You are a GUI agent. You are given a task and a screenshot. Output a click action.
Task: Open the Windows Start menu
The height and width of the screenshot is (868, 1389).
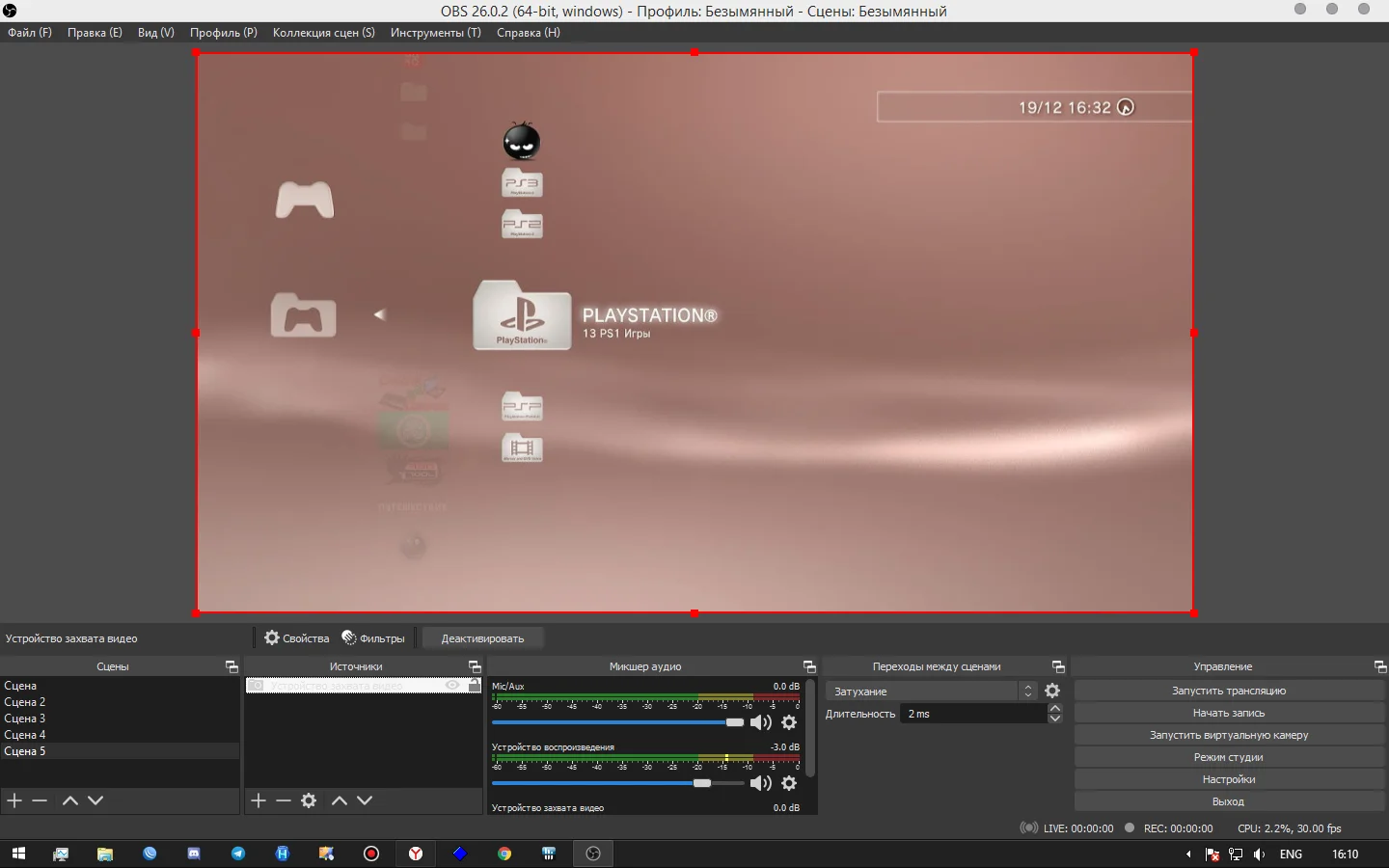pyautogui.click(x=18, y=854)
